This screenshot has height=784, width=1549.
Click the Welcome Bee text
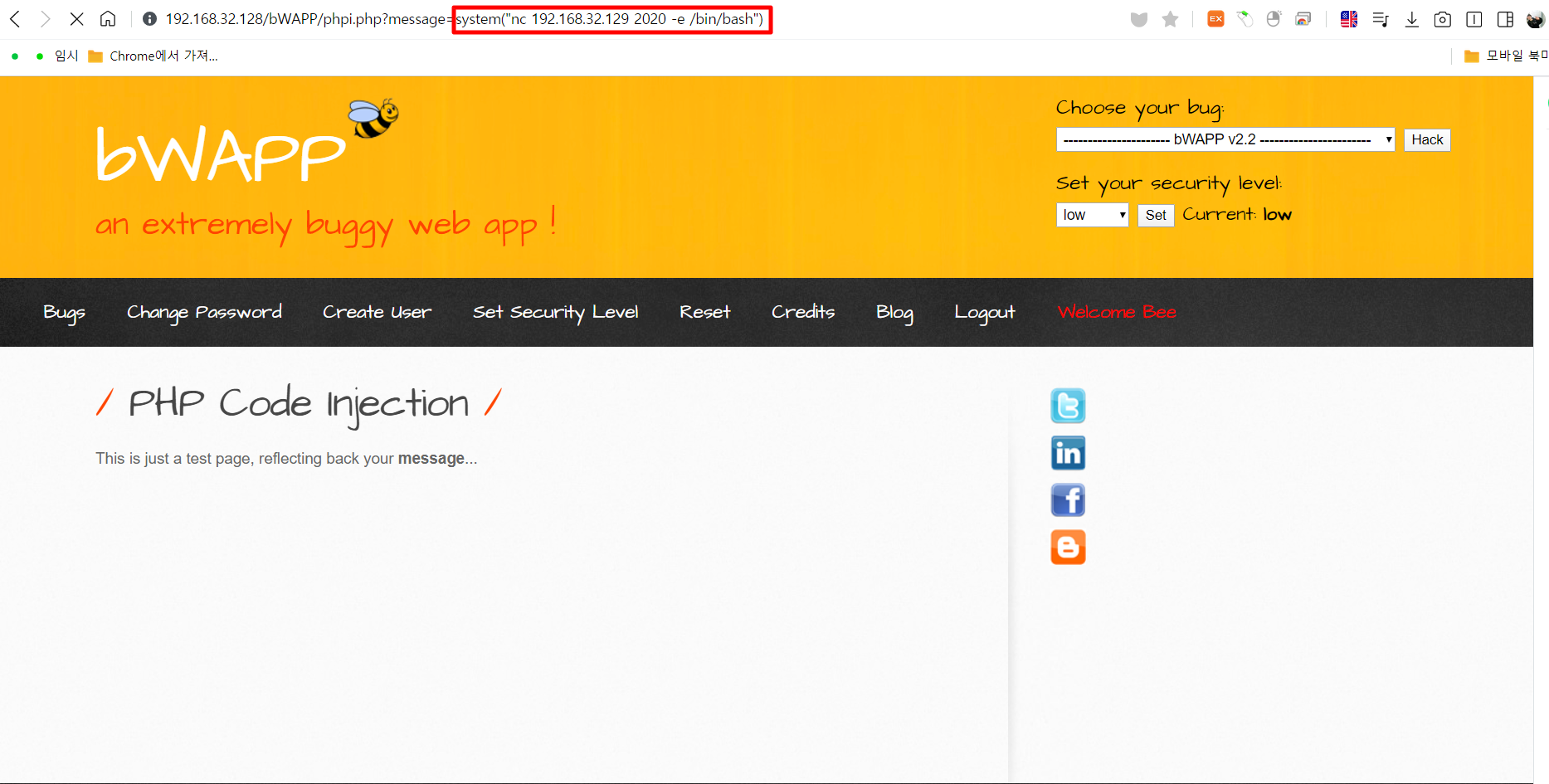pos(1117,312)
